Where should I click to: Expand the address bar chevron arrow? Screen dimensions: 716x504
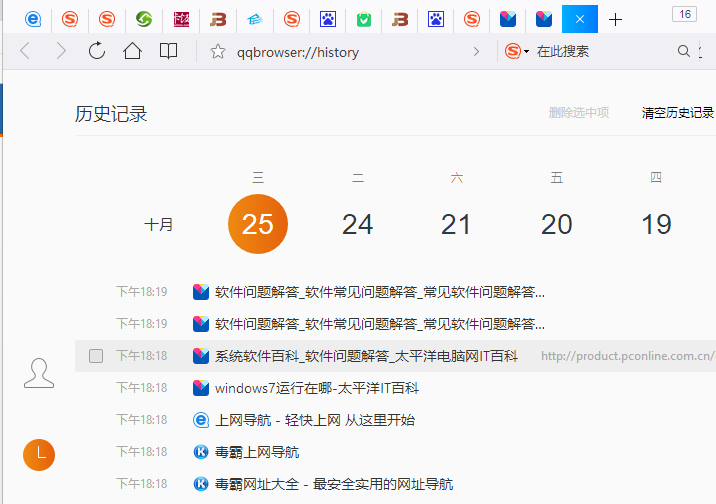[475, 51]
